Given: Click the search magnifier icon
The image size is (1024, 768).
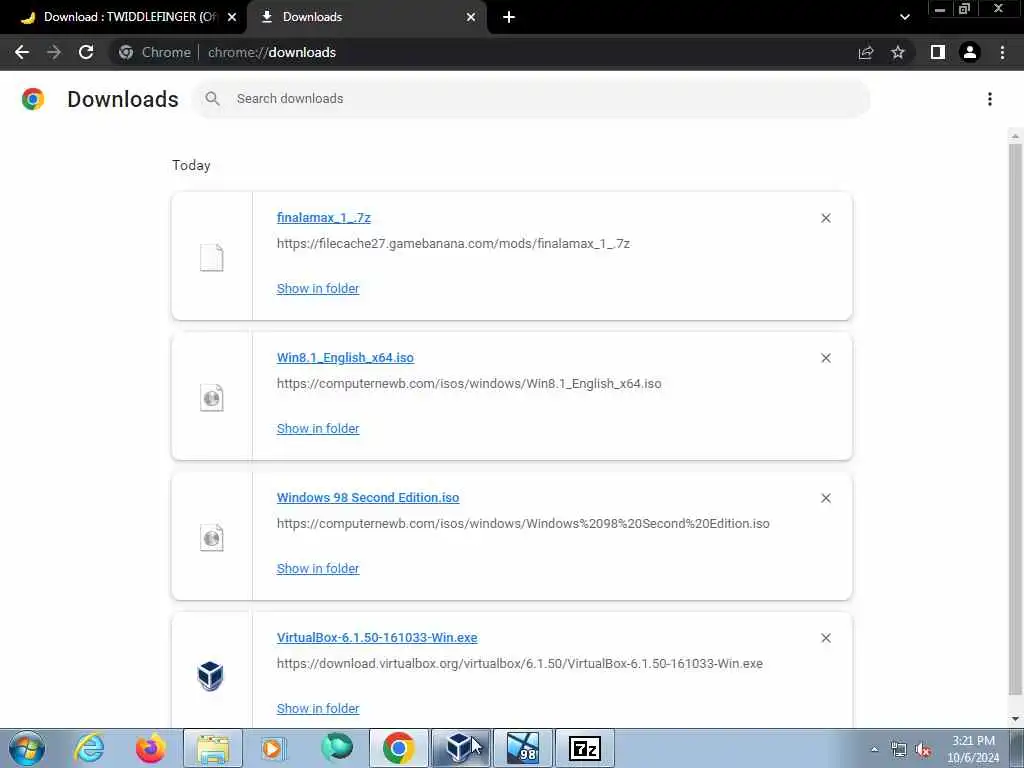Looking at the screenshot, I should (x=212, y=99).
